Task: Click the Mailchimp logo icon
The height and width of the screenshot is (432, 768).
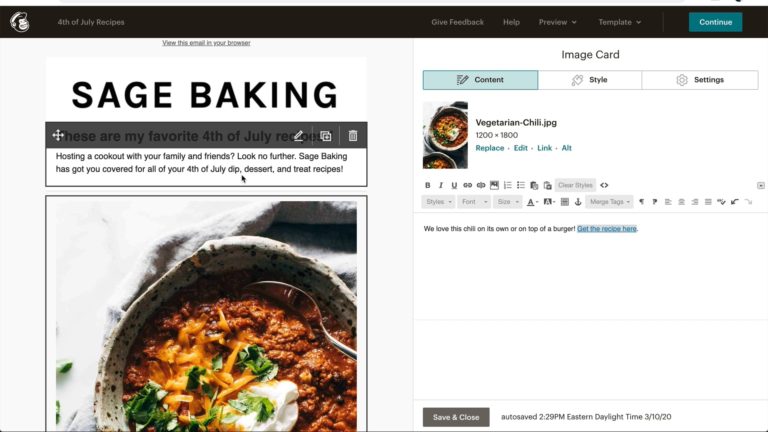Action: pos(20,22)
